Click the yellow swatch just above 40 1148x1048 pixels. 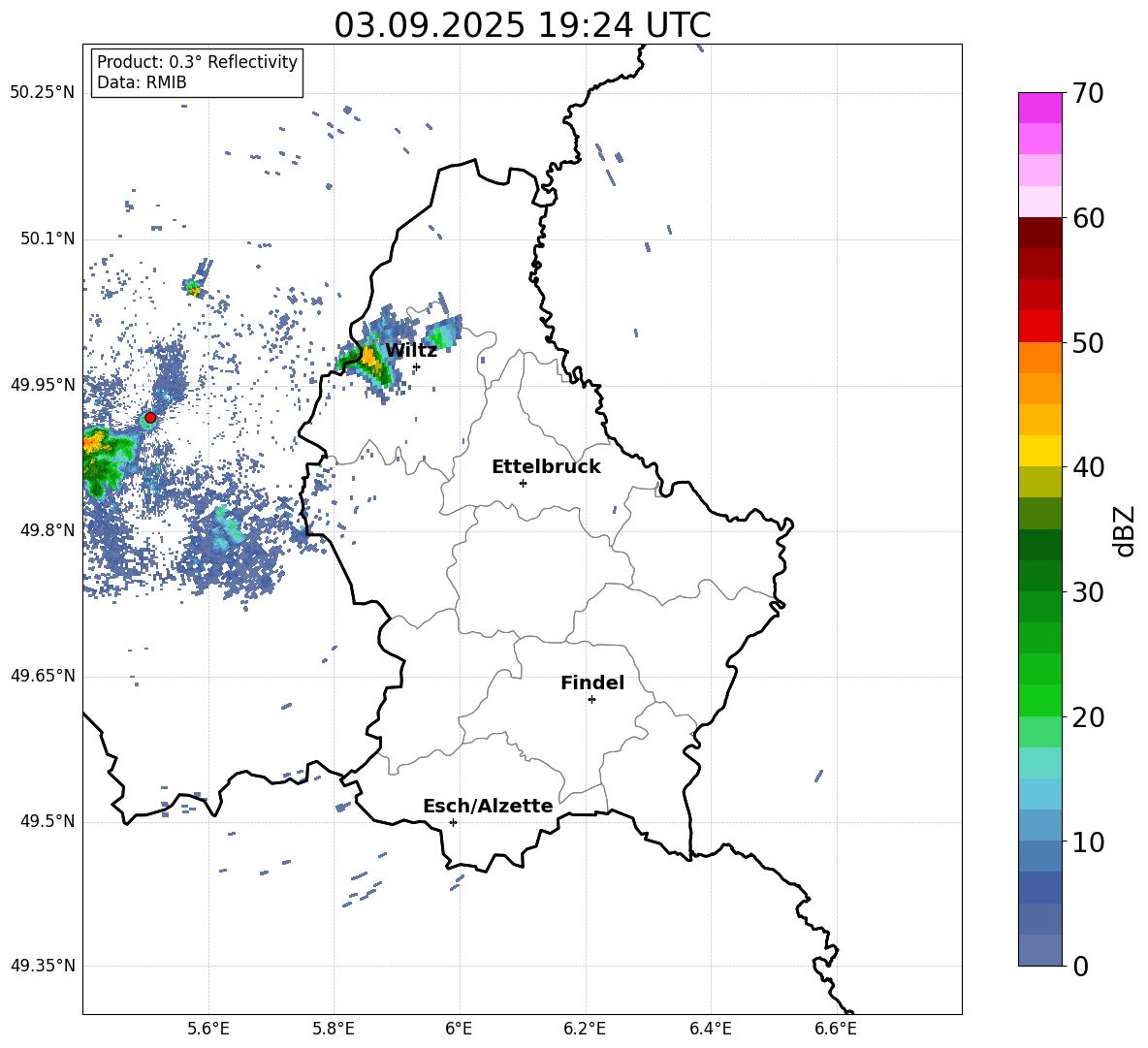[1040, 451]
